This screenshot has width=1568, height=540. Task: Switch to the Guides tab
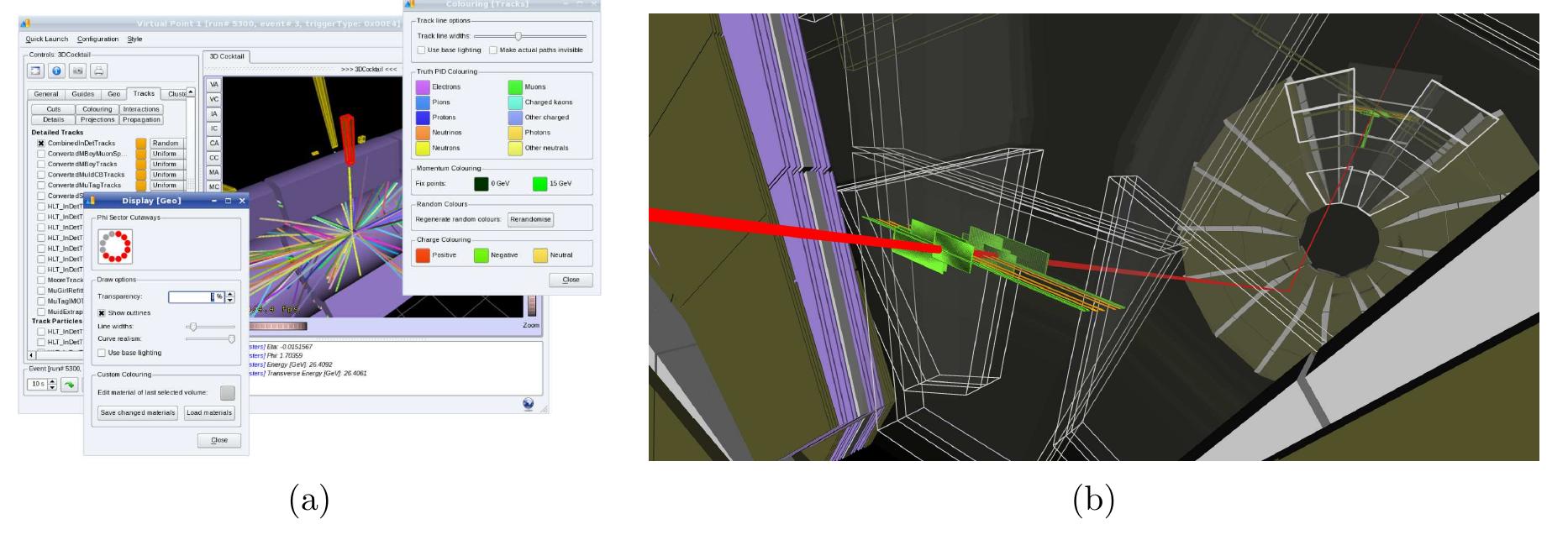82,94
